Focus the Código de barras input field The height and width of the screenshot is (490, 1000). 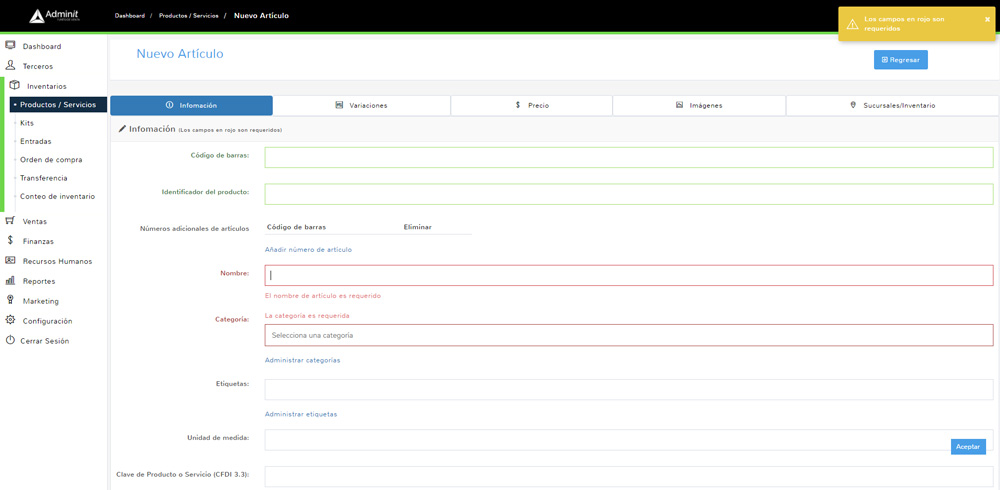(x=628, y=157)
